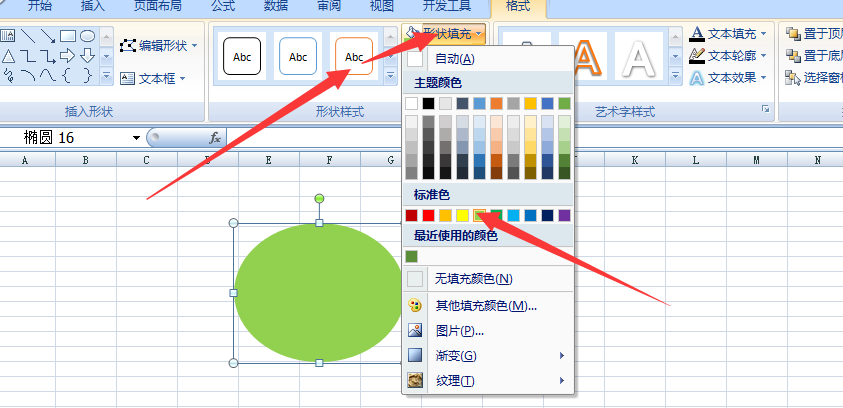Viewport: 843px width, 408px height.
Task: Expand 纹理 submenu arrow
Action: point(562,381)
